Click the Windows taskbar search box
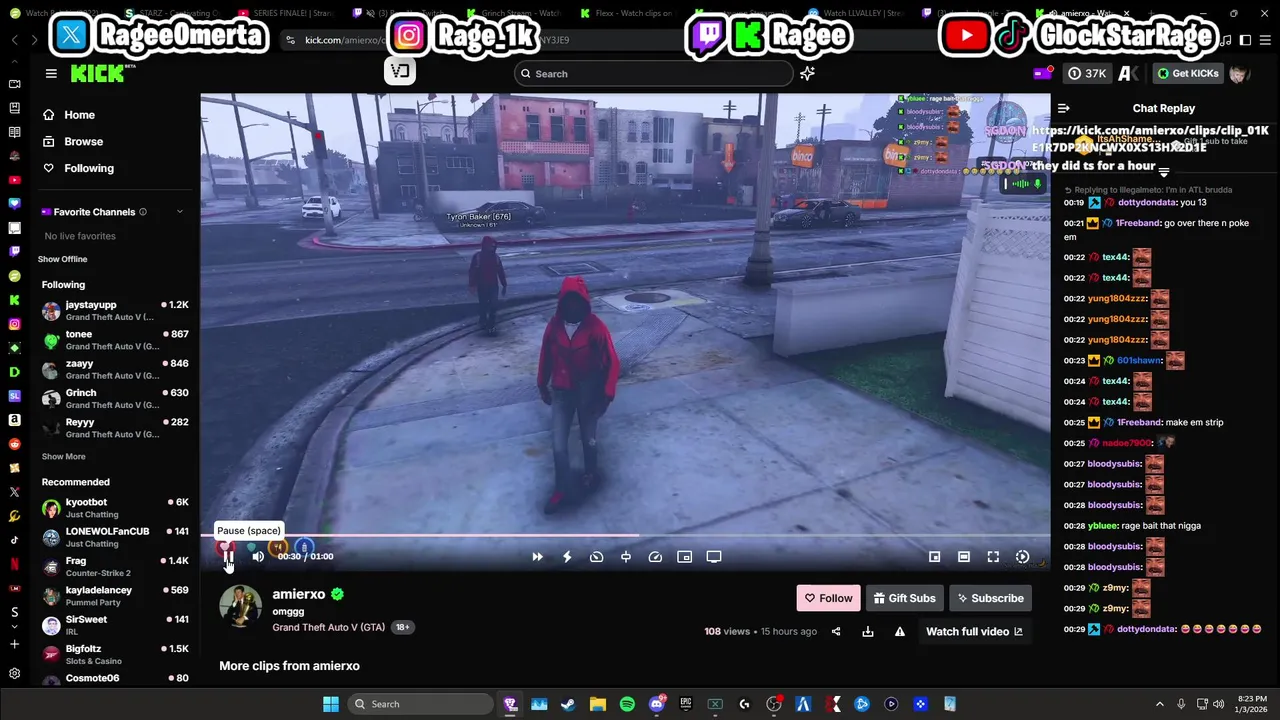Screen dimensions: 1280x720 [421, 704]
